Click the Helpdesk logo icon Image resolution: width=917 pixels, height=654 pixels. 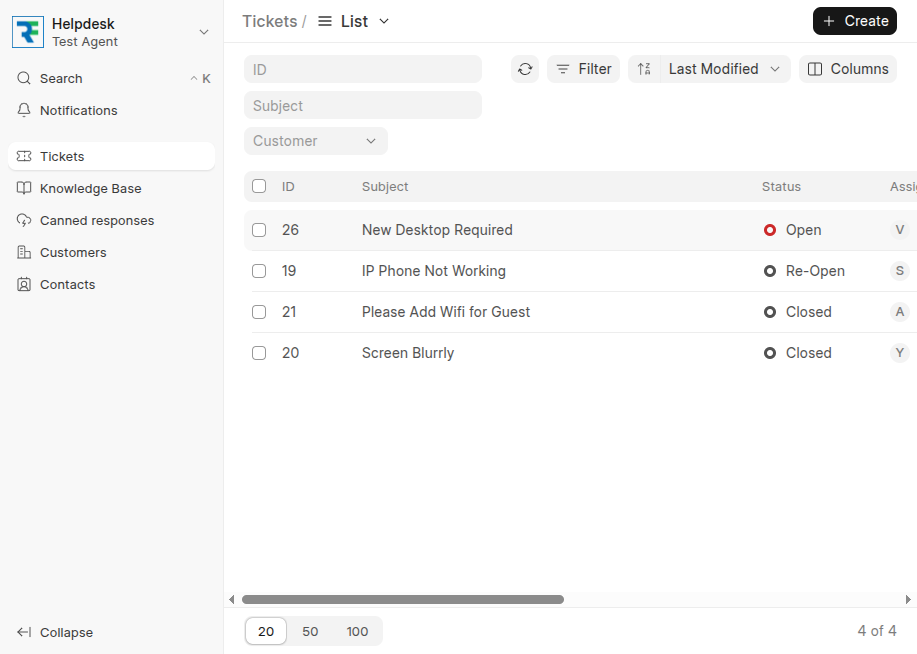(27, 32)
